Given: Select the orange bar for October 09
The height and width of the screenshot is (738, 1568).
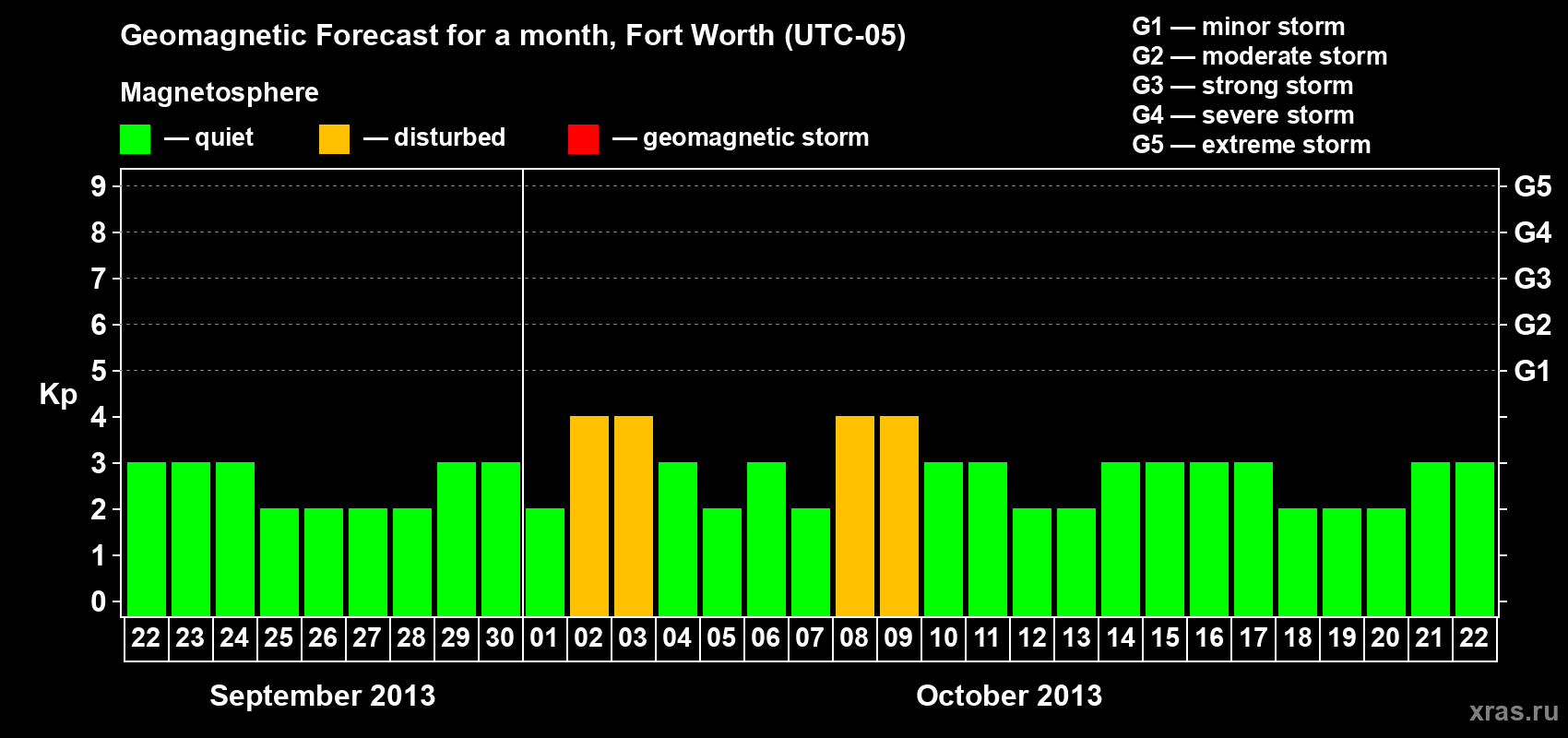Looking at the screenshot, I should point(899,517).
